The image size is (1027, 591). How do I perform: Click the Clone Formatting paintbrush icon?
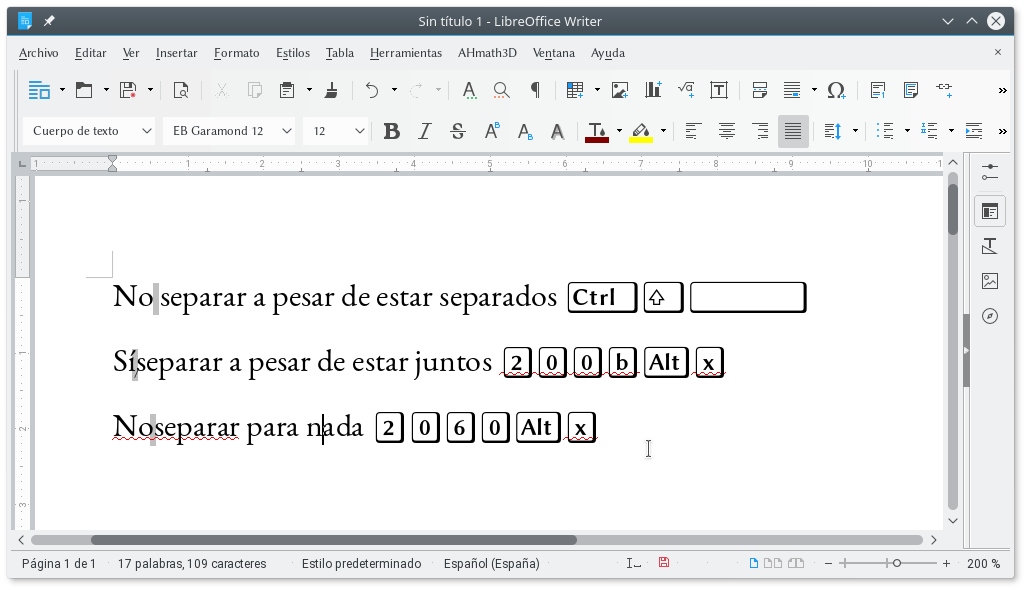pos(332,90)
